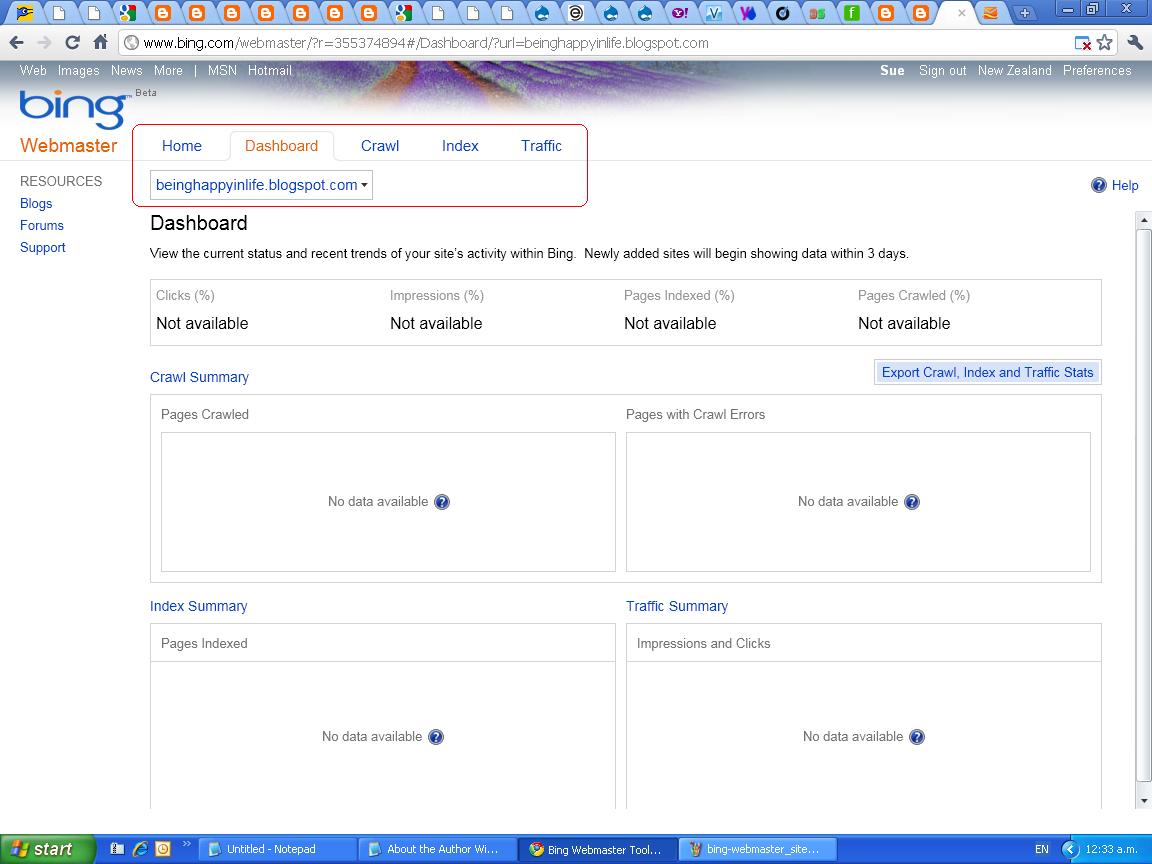This screenshot has width=1152, height=864.
Task: Open the browser home page icon
Action: 101,43
